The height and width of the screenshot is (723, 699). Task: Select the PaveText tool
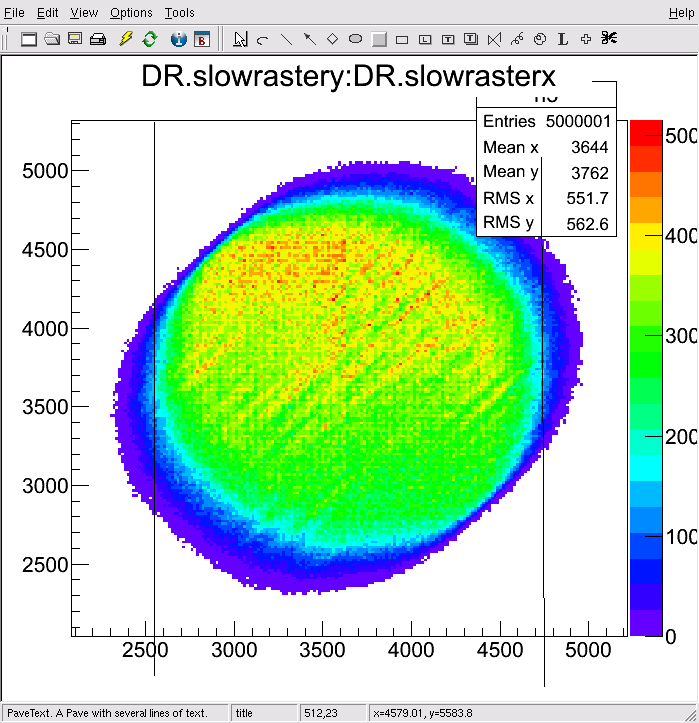(448, 40)
